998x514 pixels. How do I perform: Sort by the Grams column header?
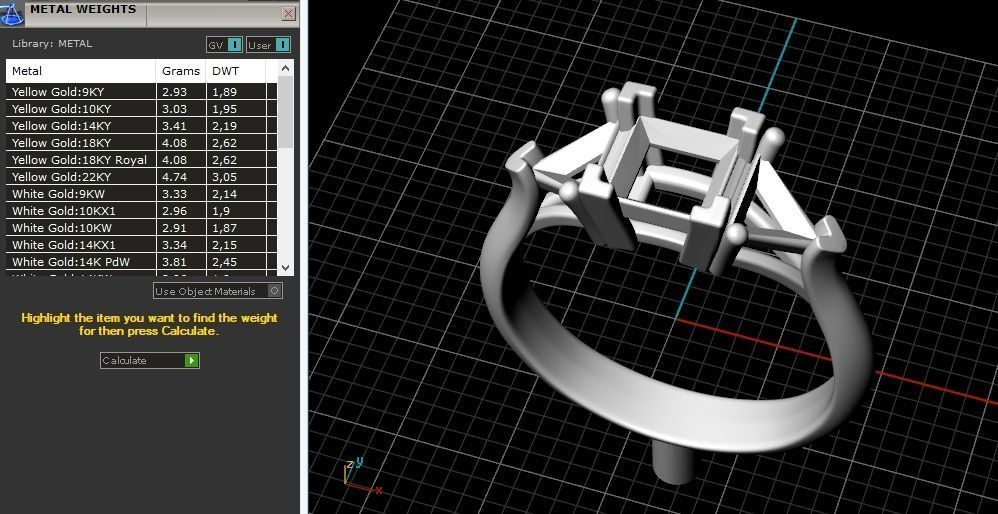click(181, 71)
